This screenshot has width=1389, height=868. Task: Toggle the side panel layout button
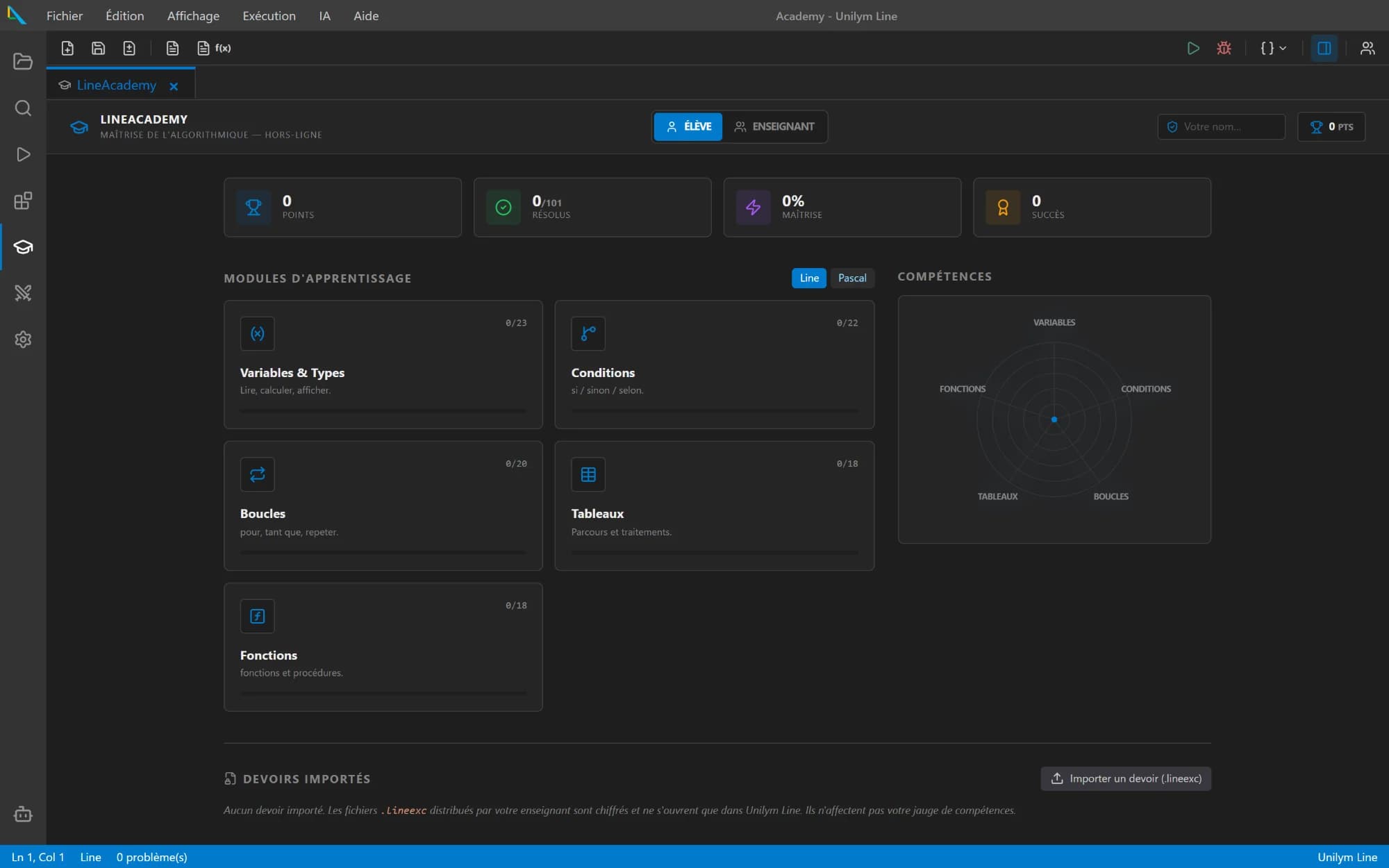coord(1324,48)
